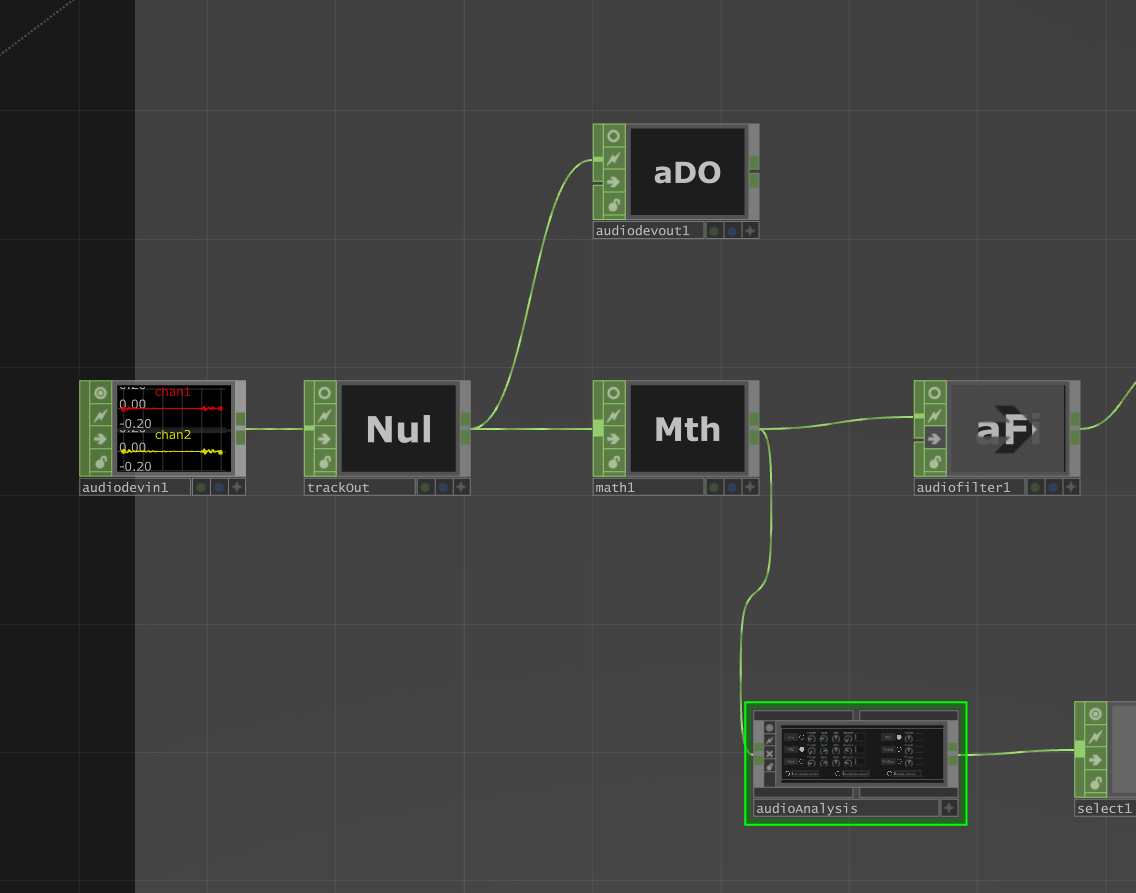Toggle clone immune flag on audiodevin1
Screen dimensions: 1136x893
click(x=101, y=416)
